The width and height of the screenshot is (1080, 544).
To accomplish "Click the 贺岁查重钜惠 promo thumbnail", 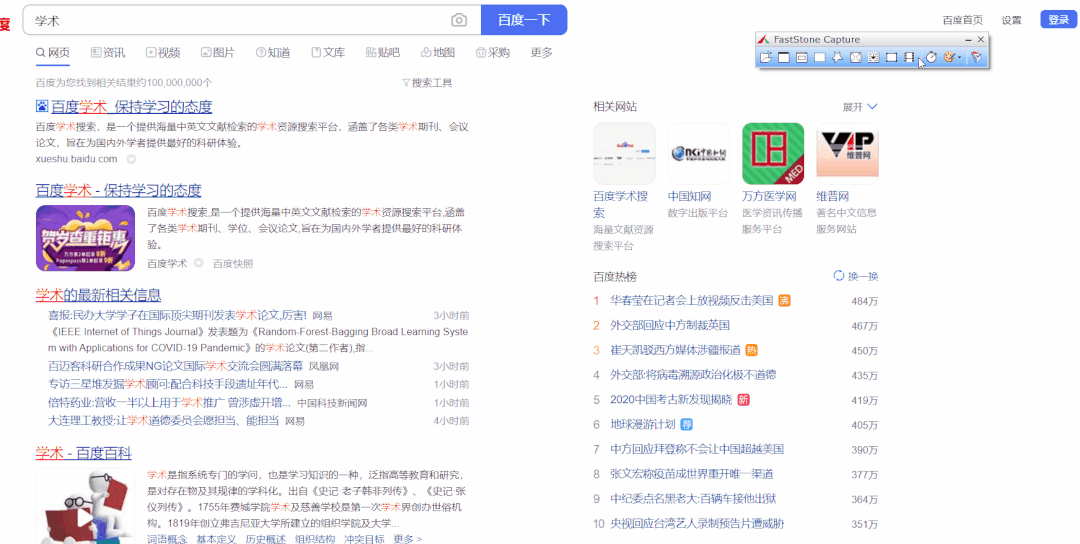I will point(85,238).
